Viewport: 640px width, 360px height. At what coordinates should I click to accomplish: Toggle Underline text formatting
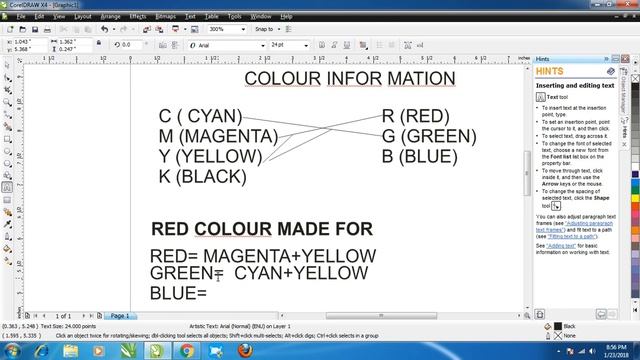[x=347, y=45]
